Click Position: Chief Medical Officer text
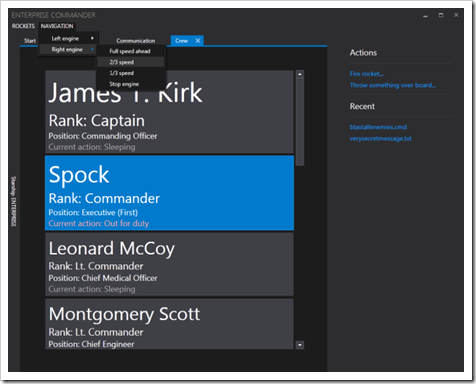 [x=103, y=278]
